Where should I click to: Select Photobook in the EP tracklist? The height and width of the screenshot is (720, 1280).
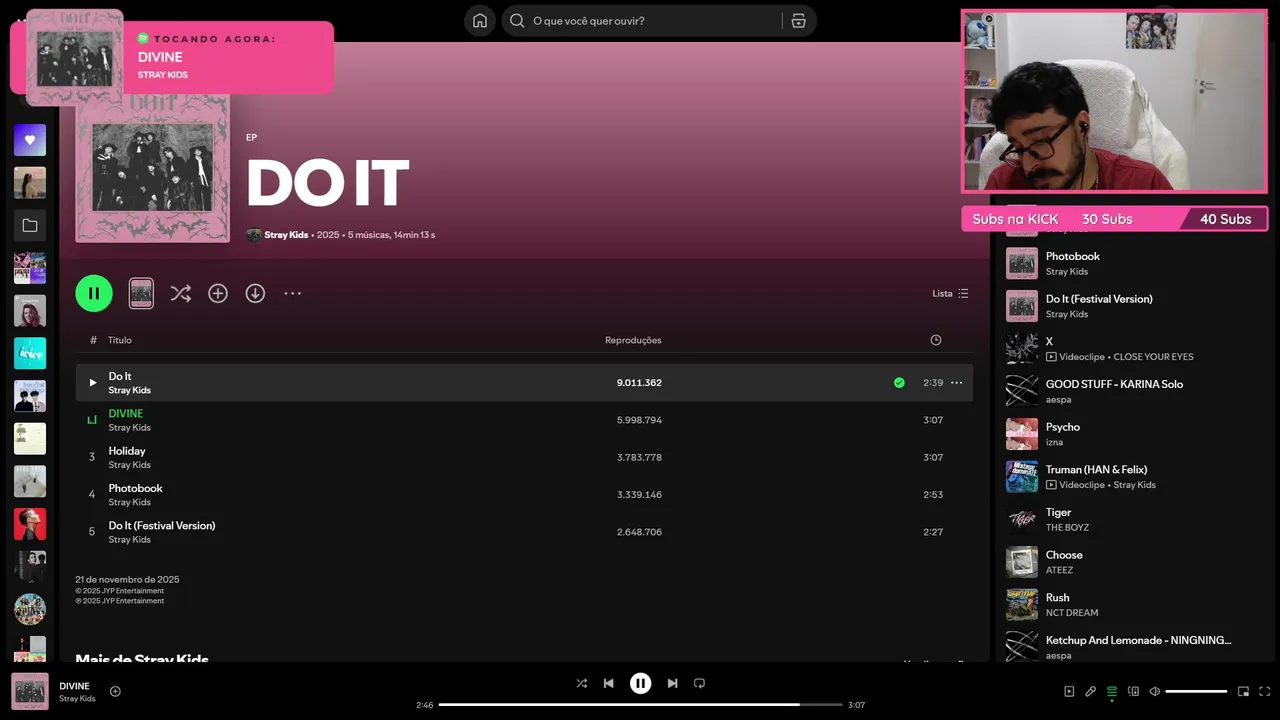pyautogui.click(x=524, y=494)
